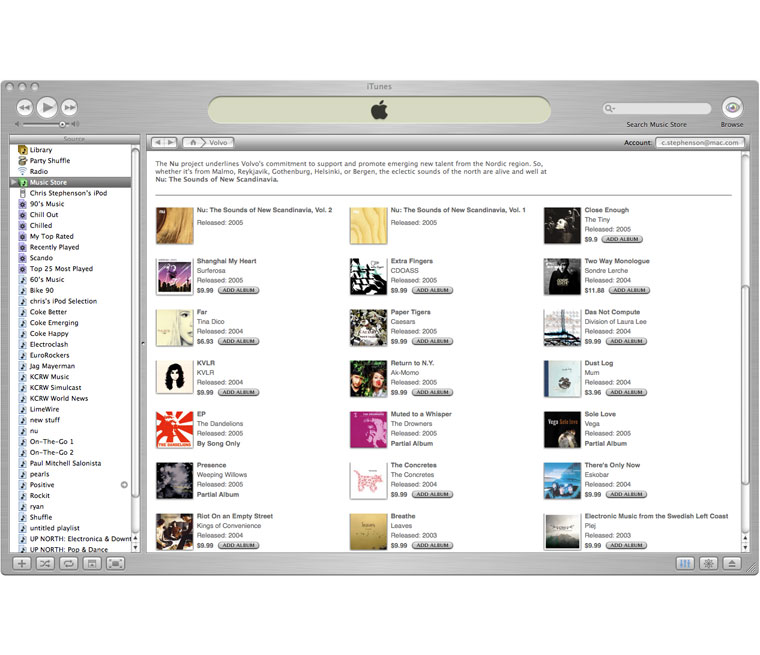Add the Breathe album by Leaves
The image size is (760, 655).
[432, 545]
